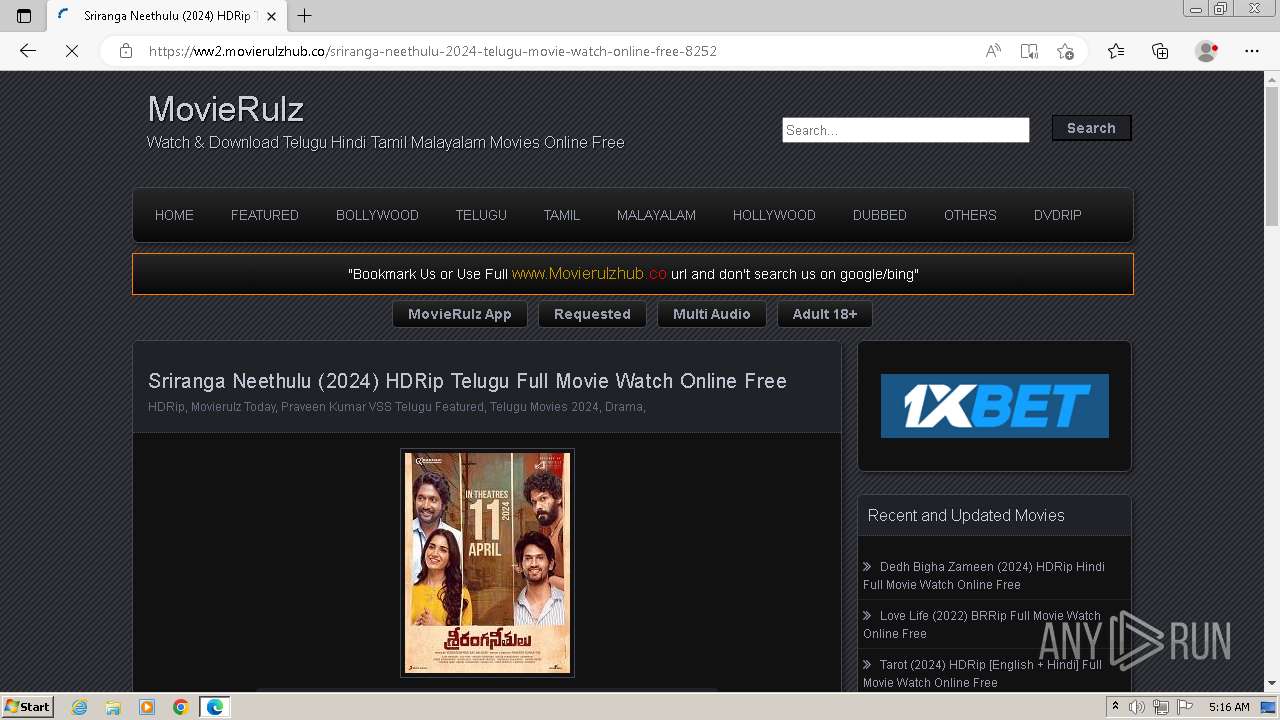The image size is (1280, 720).
Task: Click Requested button
Action: click(x=592, y=314)
